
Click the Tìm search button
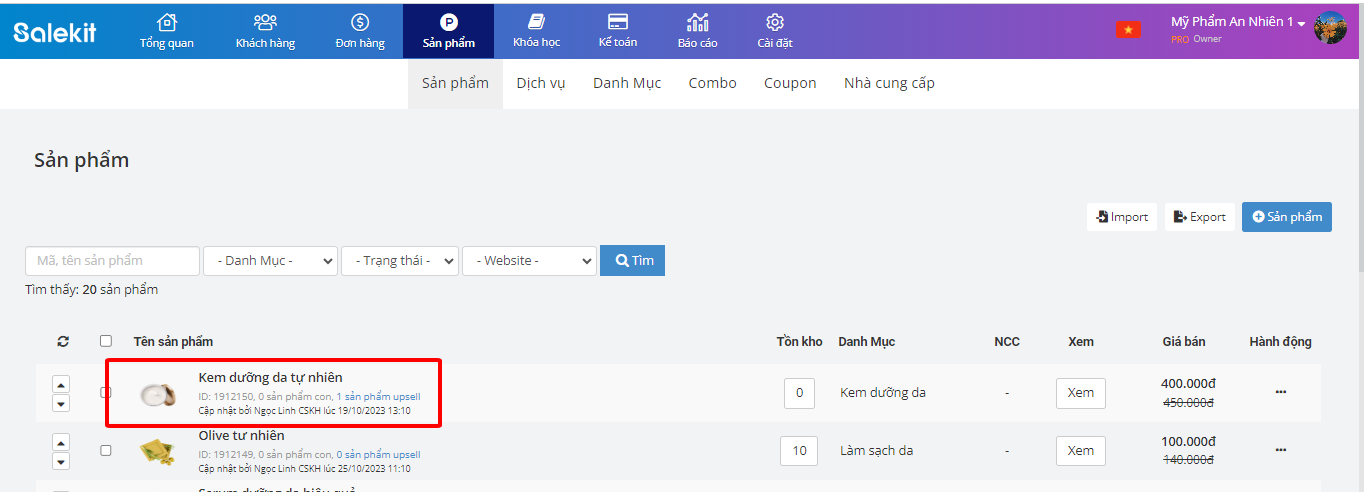coord(632,261)
